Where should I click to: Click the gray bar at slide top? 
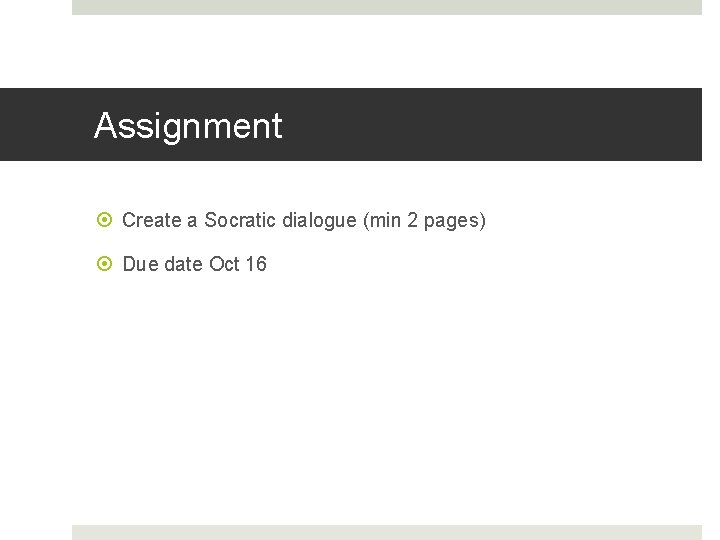click(386, 7)
